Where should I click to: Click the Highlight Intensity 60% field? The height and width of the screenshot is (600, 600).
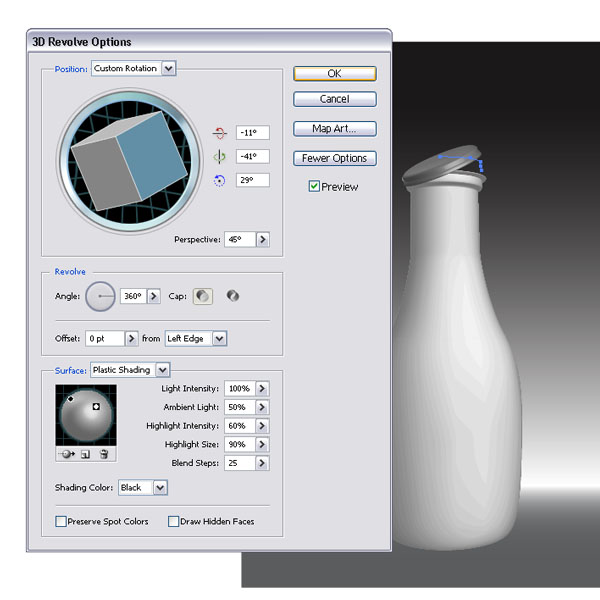pos(240,426)
